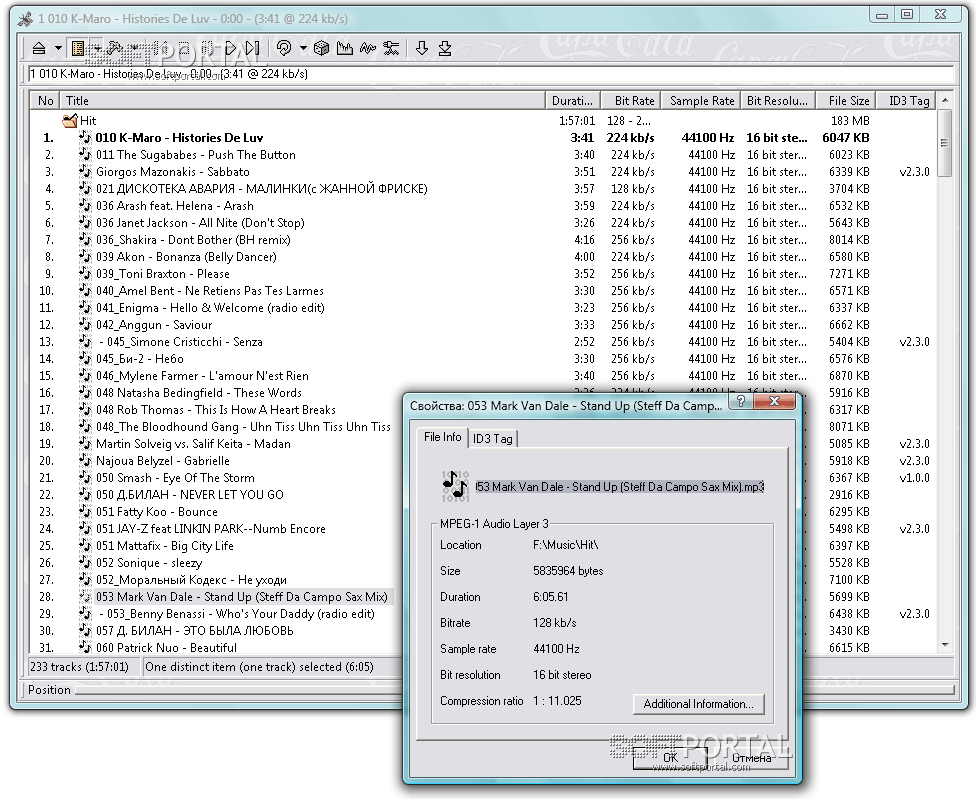Toggle the playlist view toolbar icon
The height and width of the screenshot is (799, 976).
[78, 48]
